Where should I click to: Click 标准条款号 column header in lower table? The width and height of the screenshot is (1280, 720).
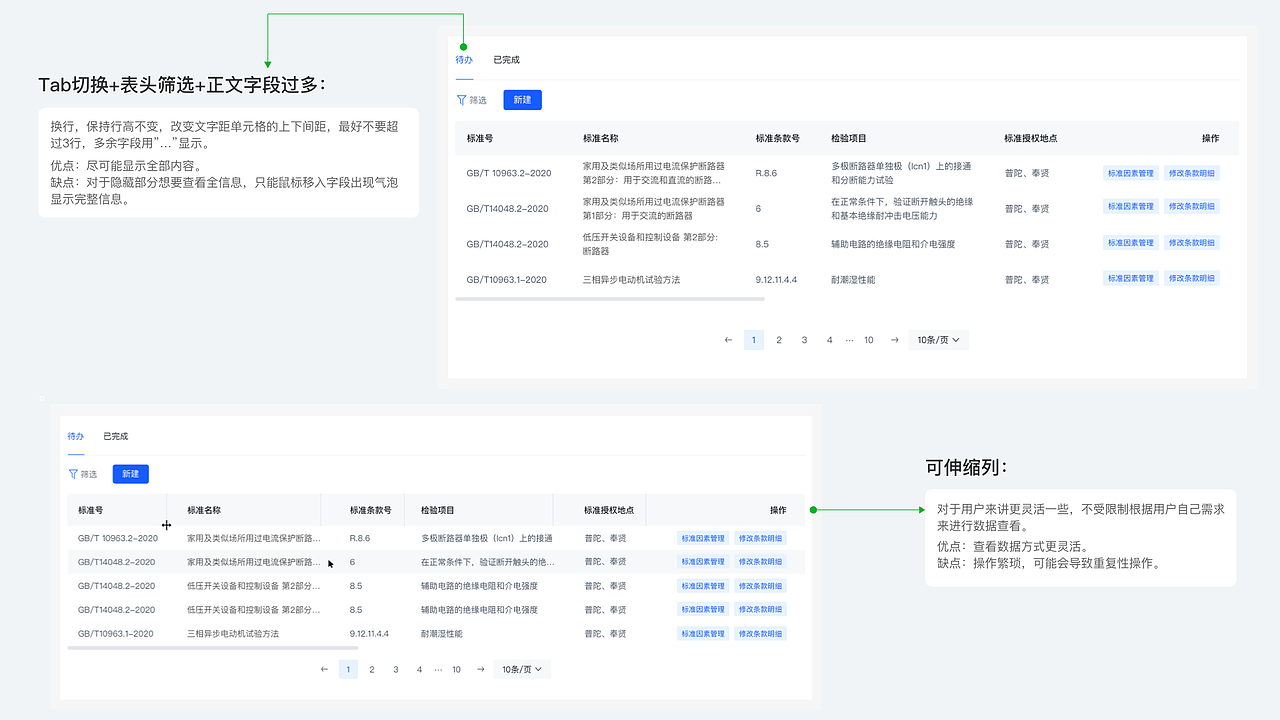[x=371, y=510]
